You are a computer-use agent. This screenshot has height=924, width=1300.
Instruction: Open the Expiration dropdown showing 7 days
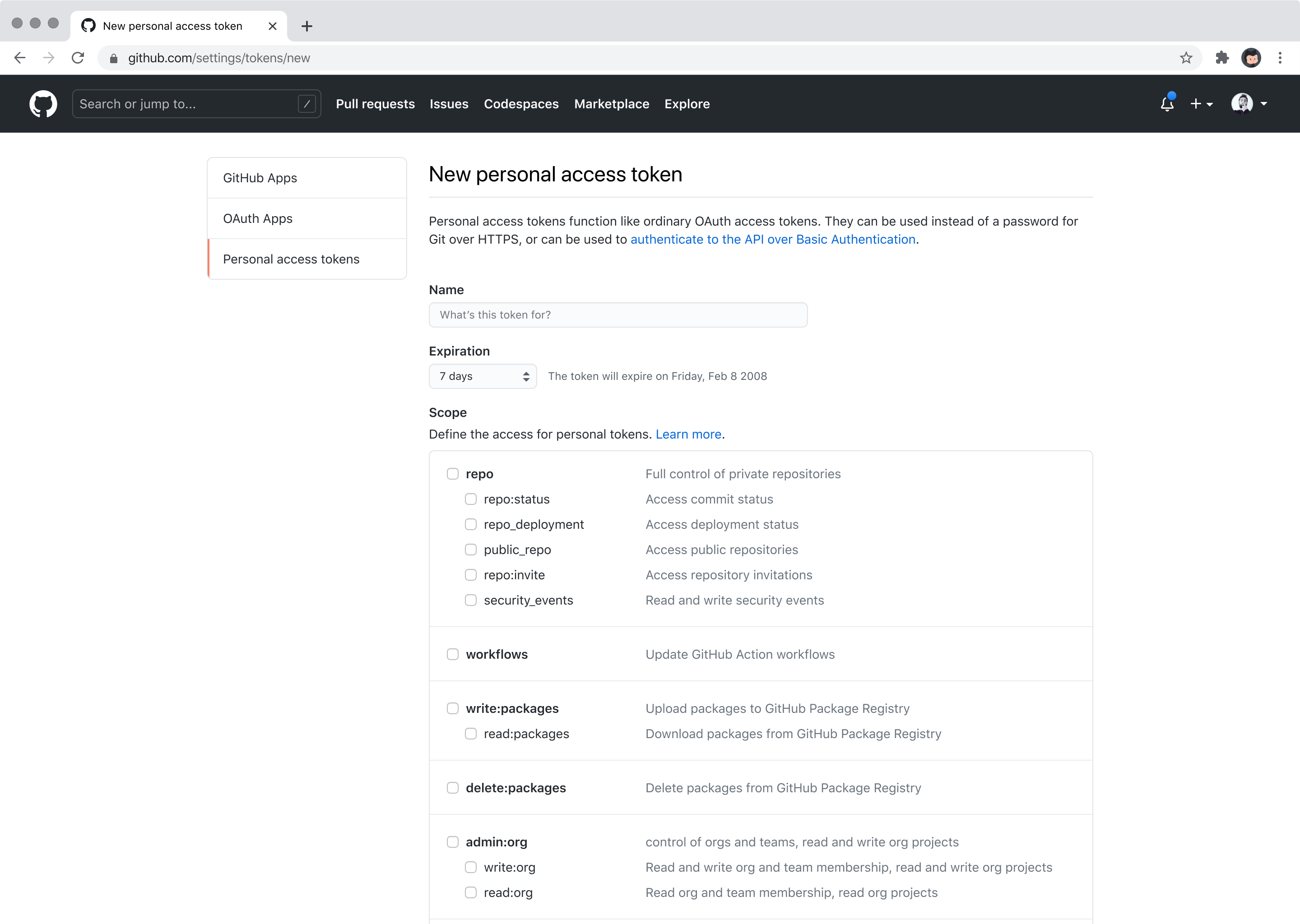tap(482, 376)
